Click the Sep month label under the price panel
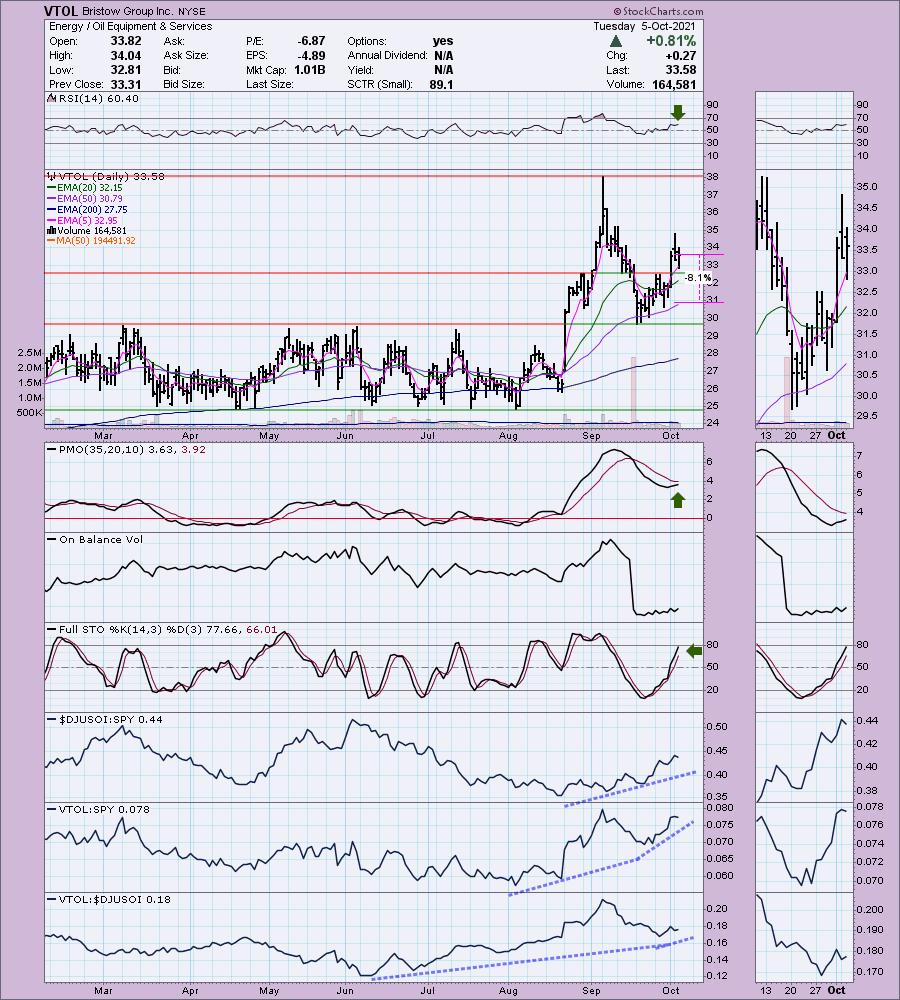The width and height of the screenshot is (900, 1000). pyautogui.click(x=591, y=436)
